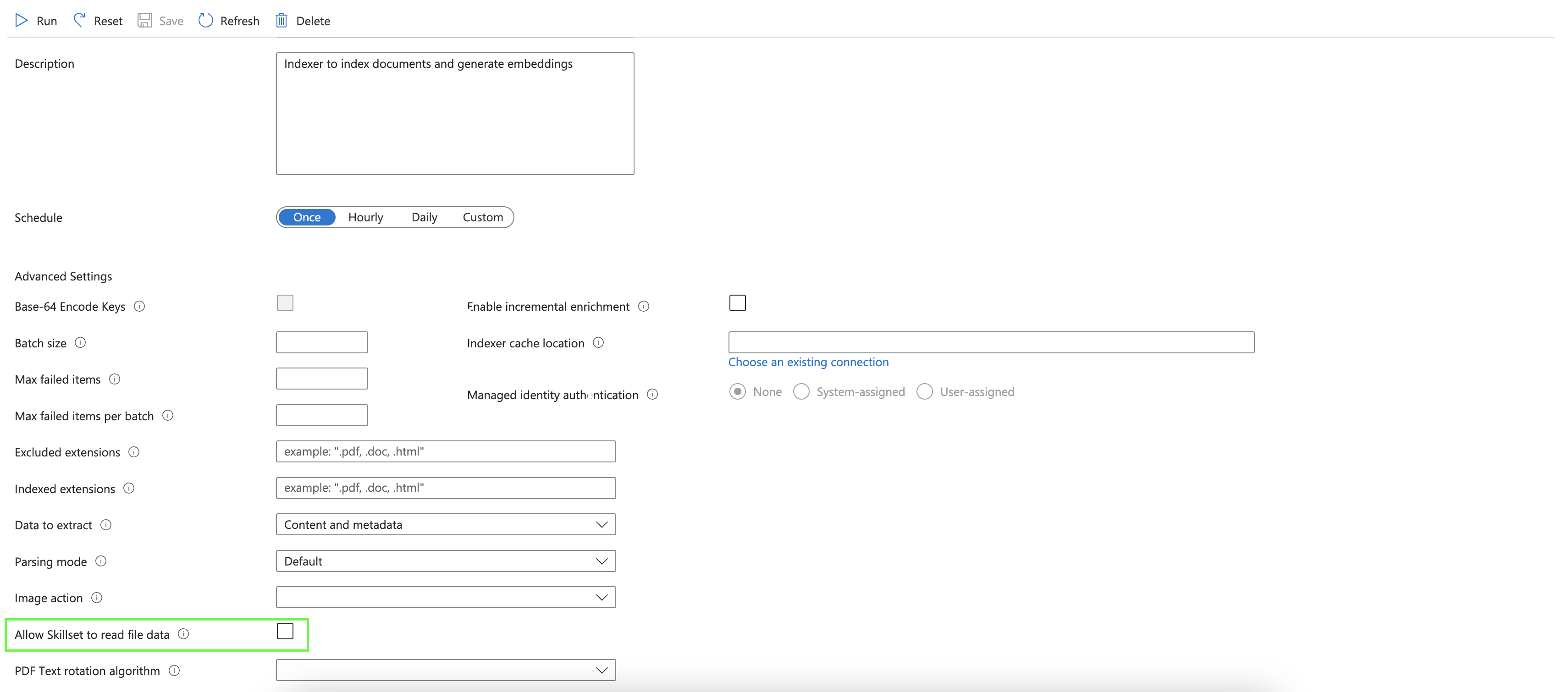This screenshot has width=1568, height=692.
Task: Click the Refresh circular arrow icon
Action: point(206,20)
